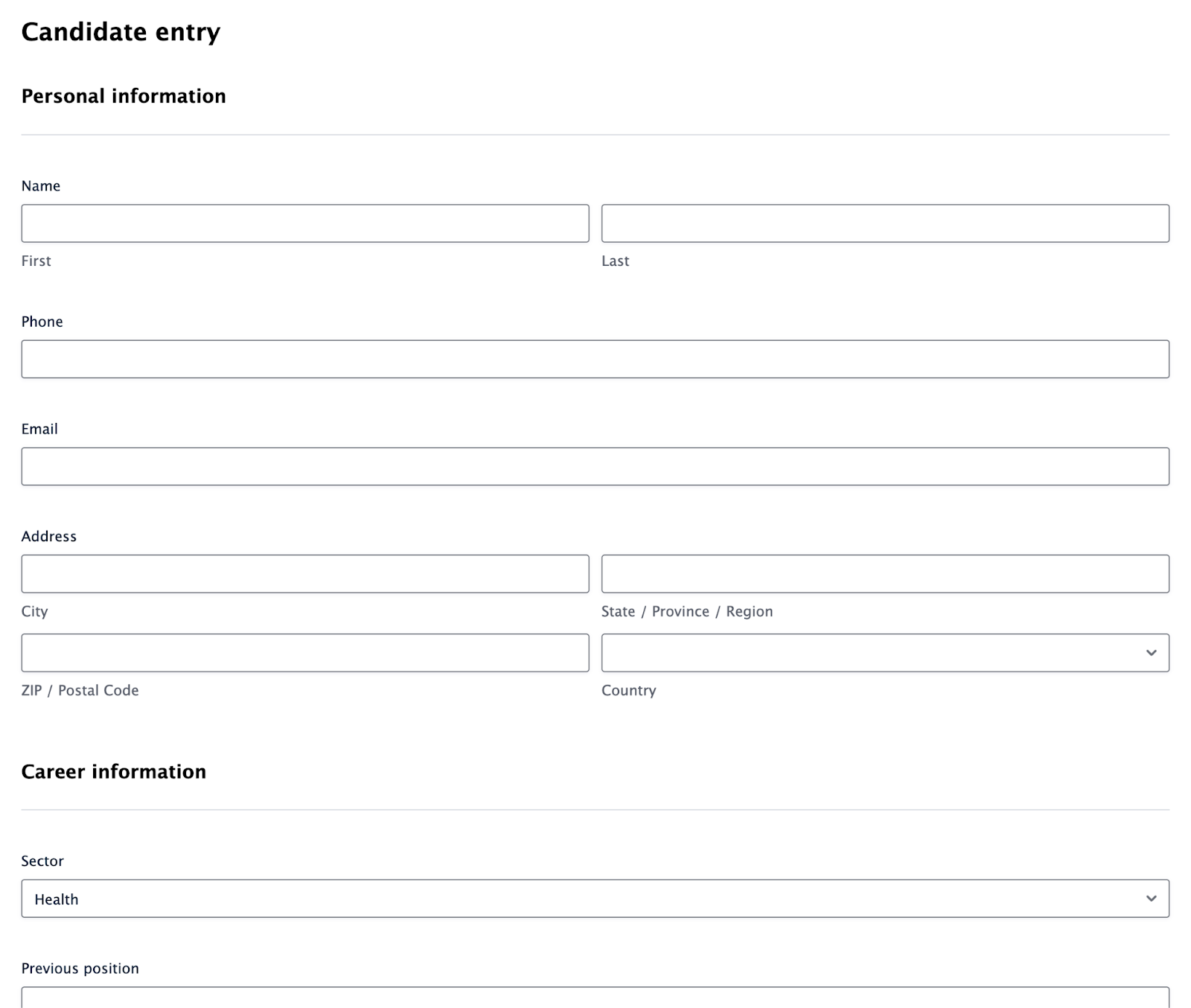Click the Sector dropdown chevron arrow

pos(1152,899)
